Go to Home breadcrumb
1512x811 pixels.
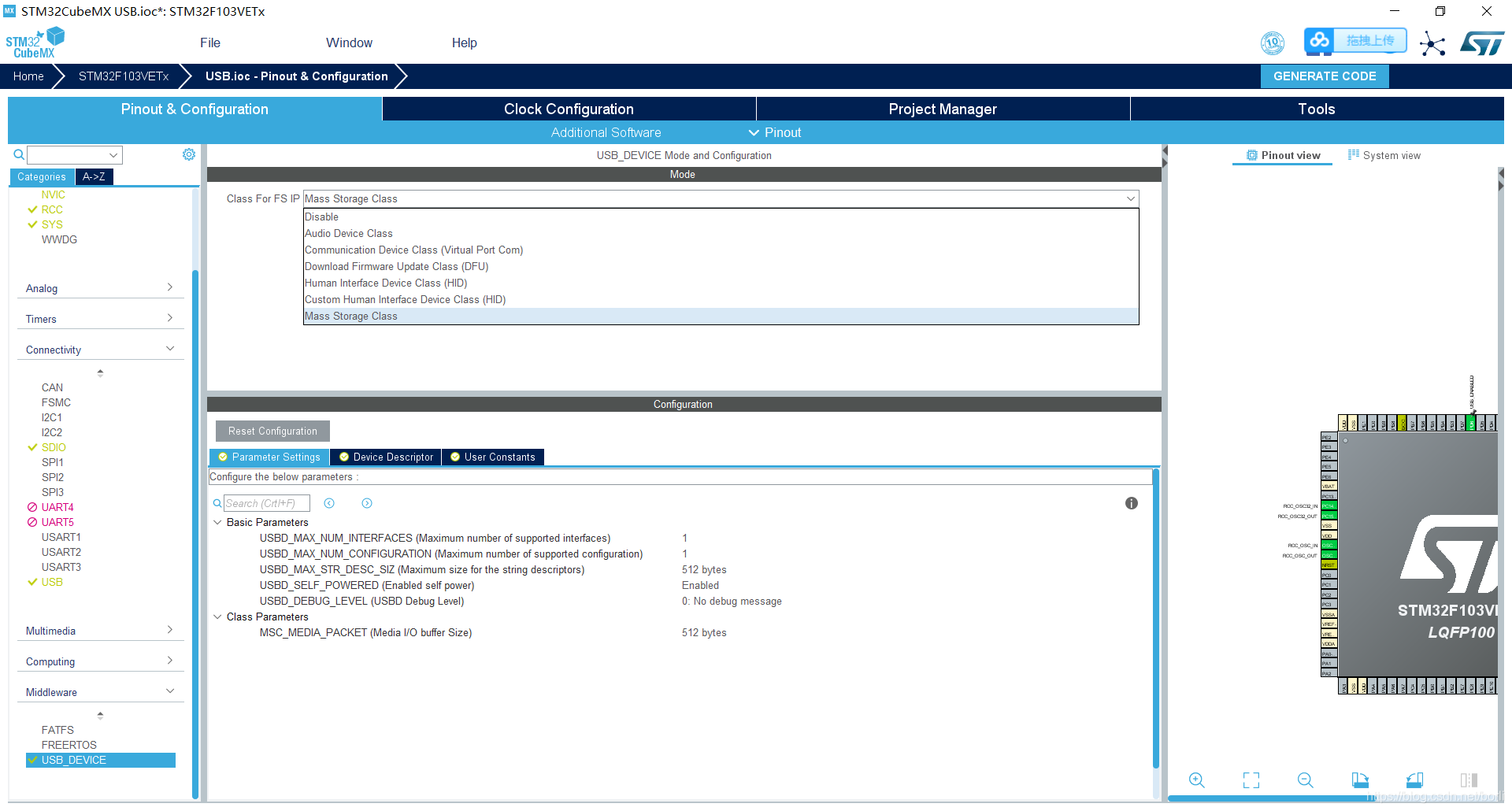28,76
